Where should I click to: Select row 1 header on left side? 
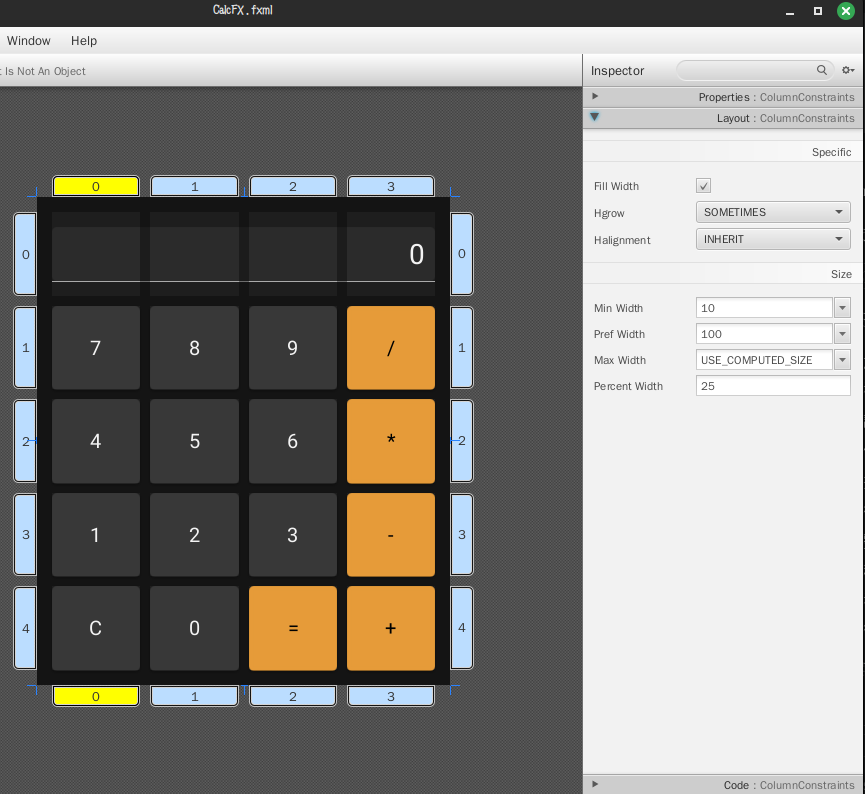click(25, 348)
